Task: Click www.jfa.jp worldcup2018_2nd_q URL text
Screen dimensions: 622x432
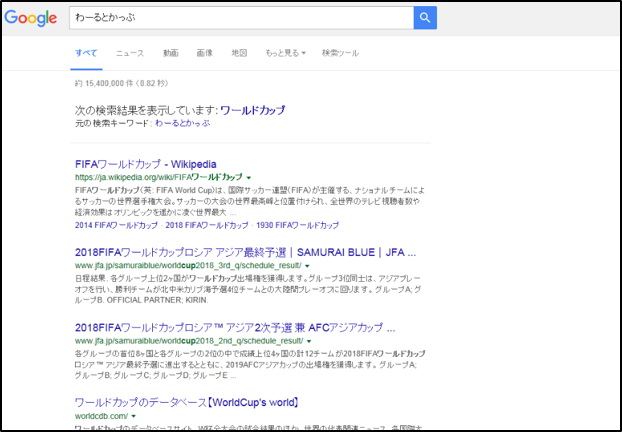Action: tap(189, 341)
